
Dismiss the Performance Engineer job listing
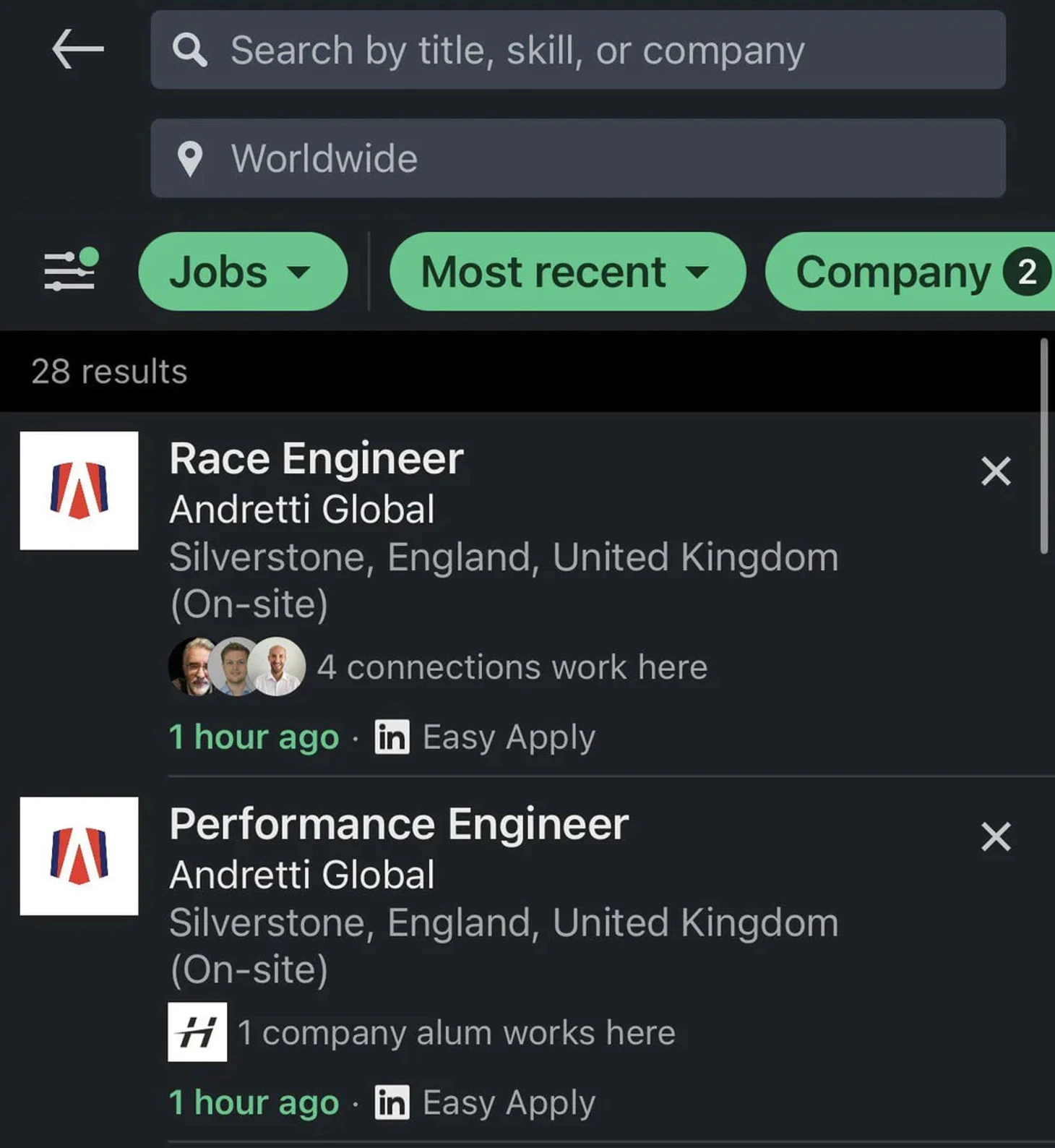click(996, 836)
